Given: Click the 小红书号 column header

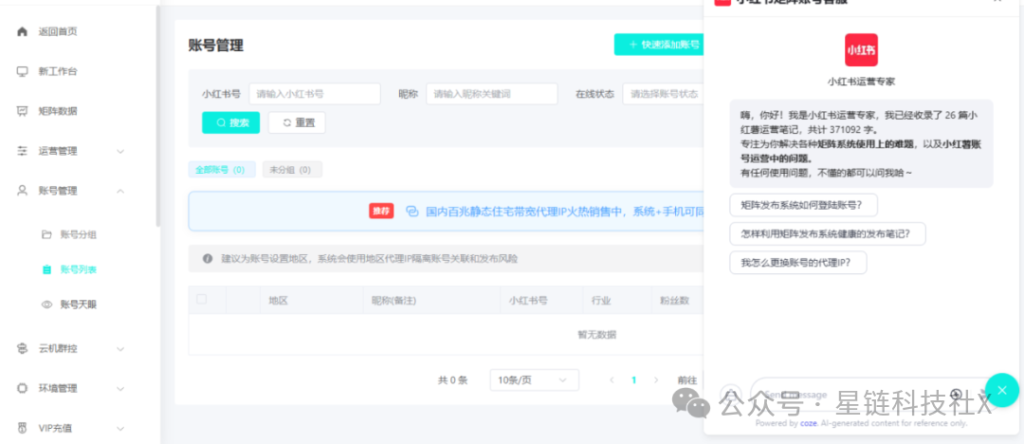Looking at the screenshot, I should (528, 300).
